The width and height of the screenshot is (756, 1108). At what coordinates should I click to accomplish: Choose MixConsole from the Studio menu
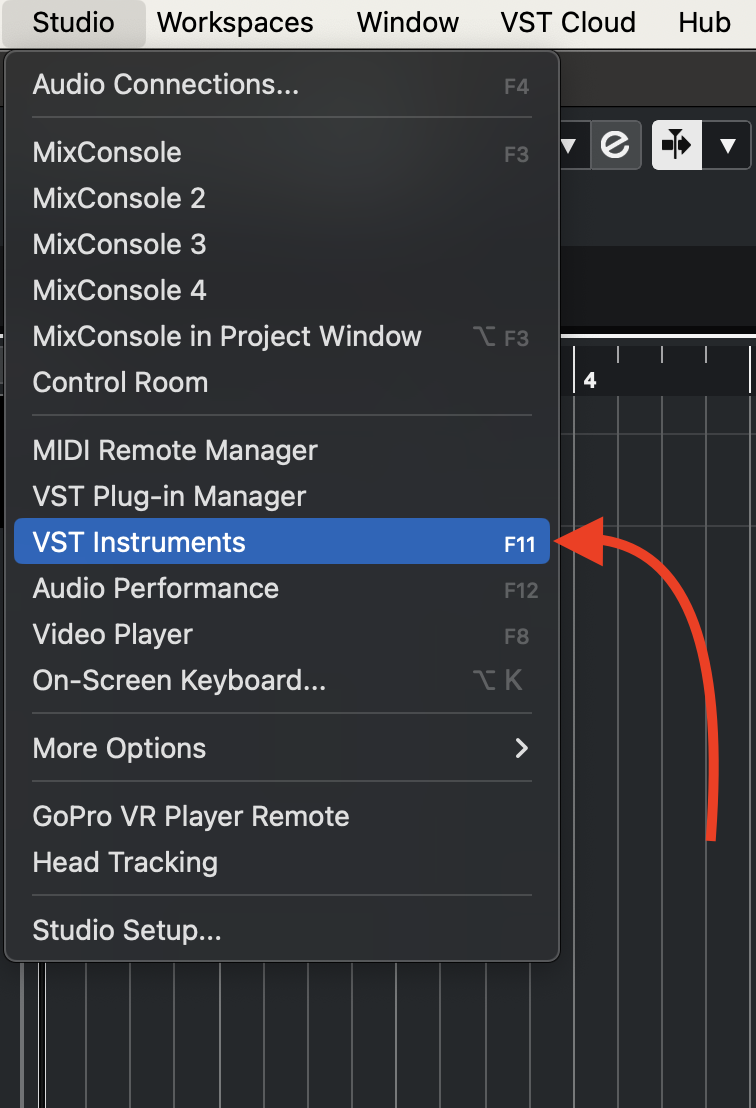[x=108, y=152]
